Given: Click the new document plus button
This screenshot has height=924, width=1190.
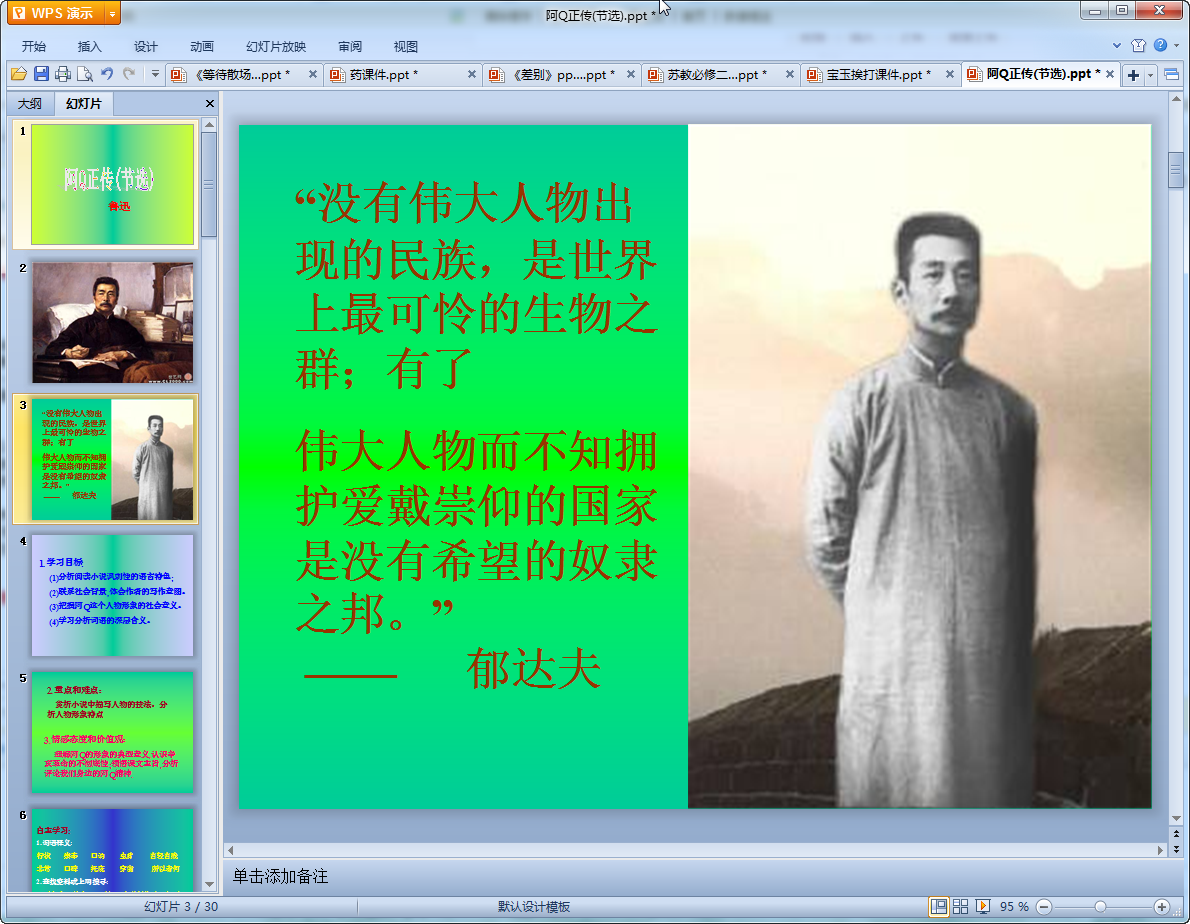Looking at the screenshot, I should click(1133, 74).
